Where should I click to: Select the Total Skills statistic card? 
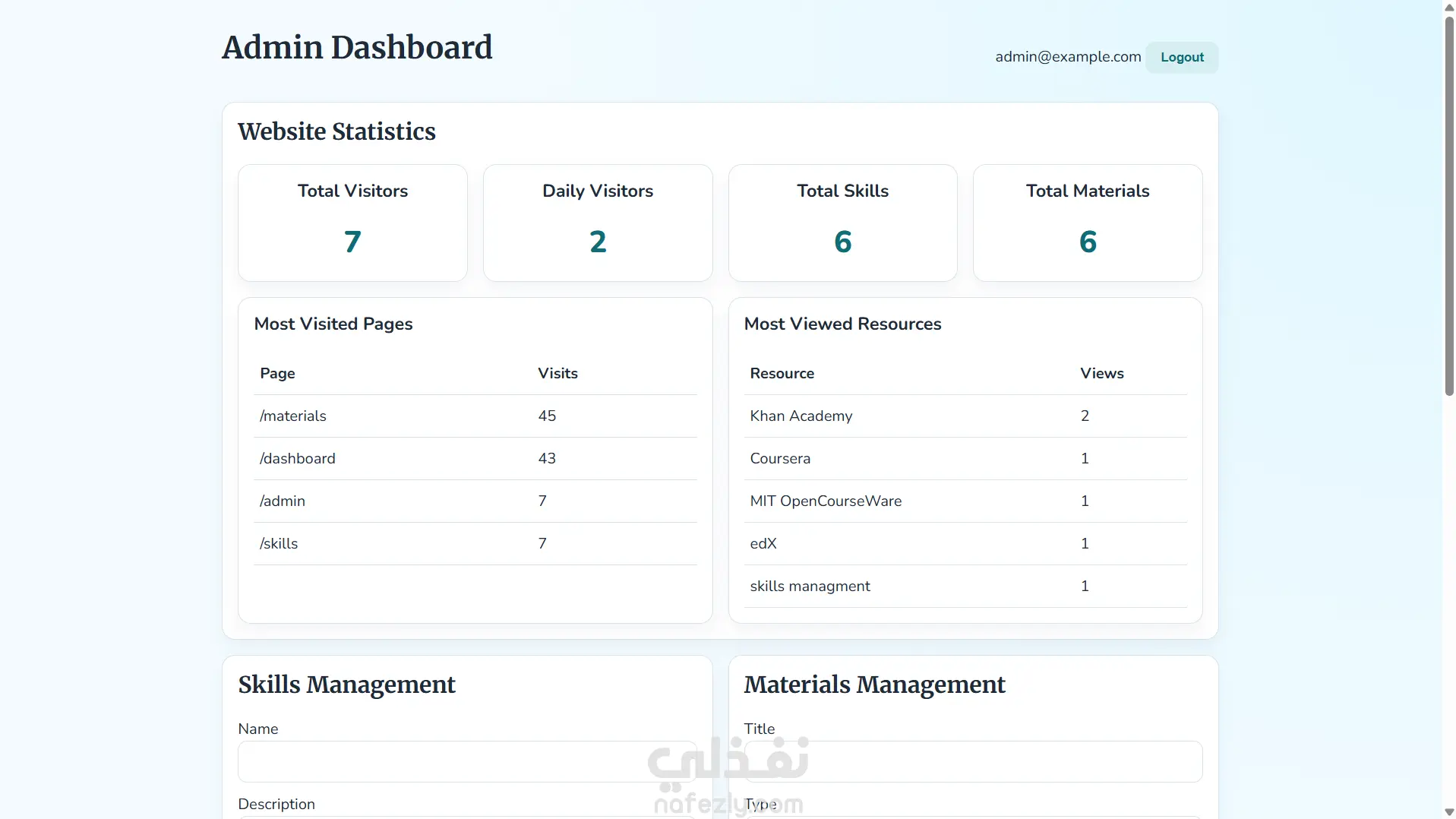pyautogui.click(x=842, y=223)
